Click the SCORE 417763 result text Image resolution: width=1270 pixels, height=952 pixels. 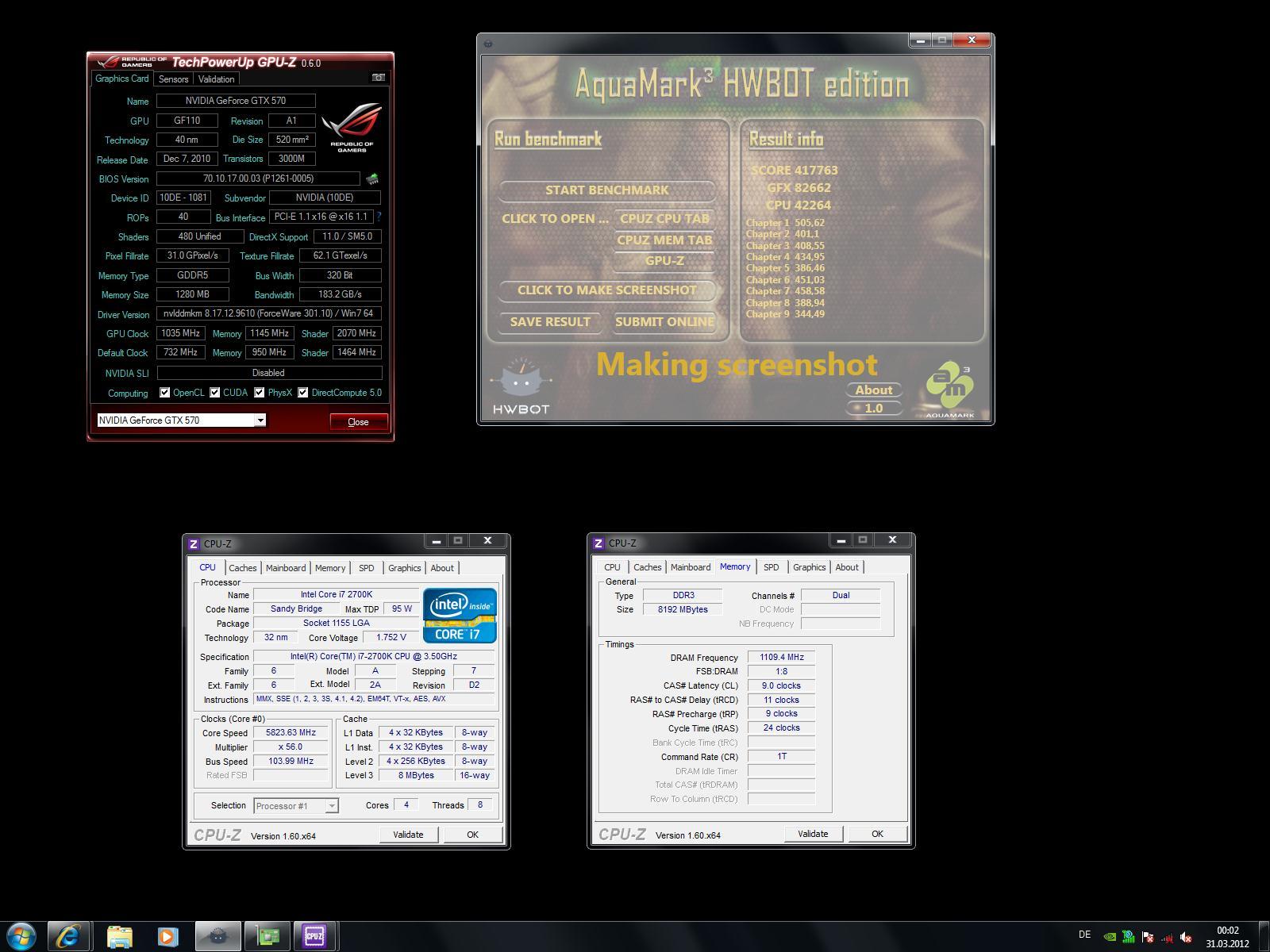pos(795,170)
